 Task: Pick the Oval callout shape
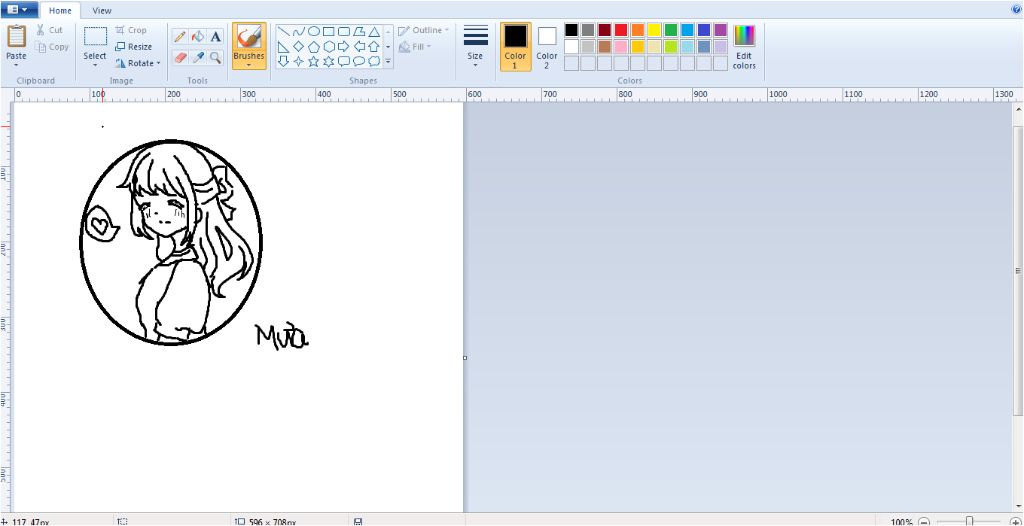coord(359,61)
